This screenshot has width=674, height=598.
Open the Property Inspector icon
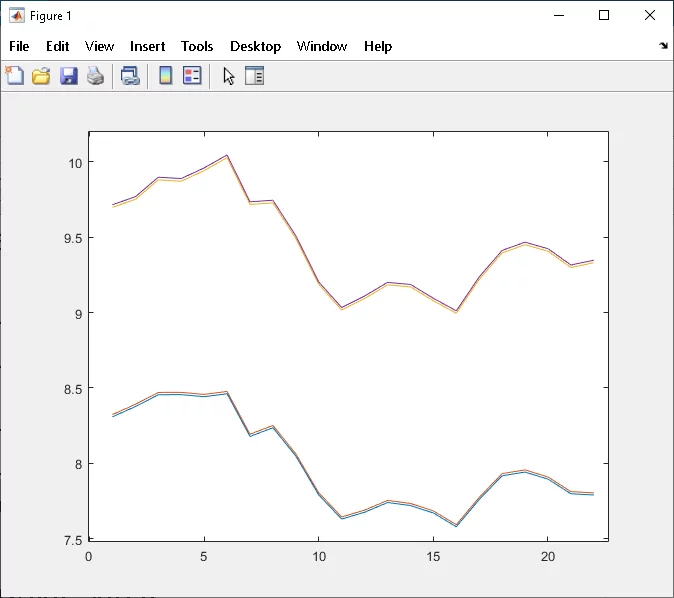click(x=254, y=76)
